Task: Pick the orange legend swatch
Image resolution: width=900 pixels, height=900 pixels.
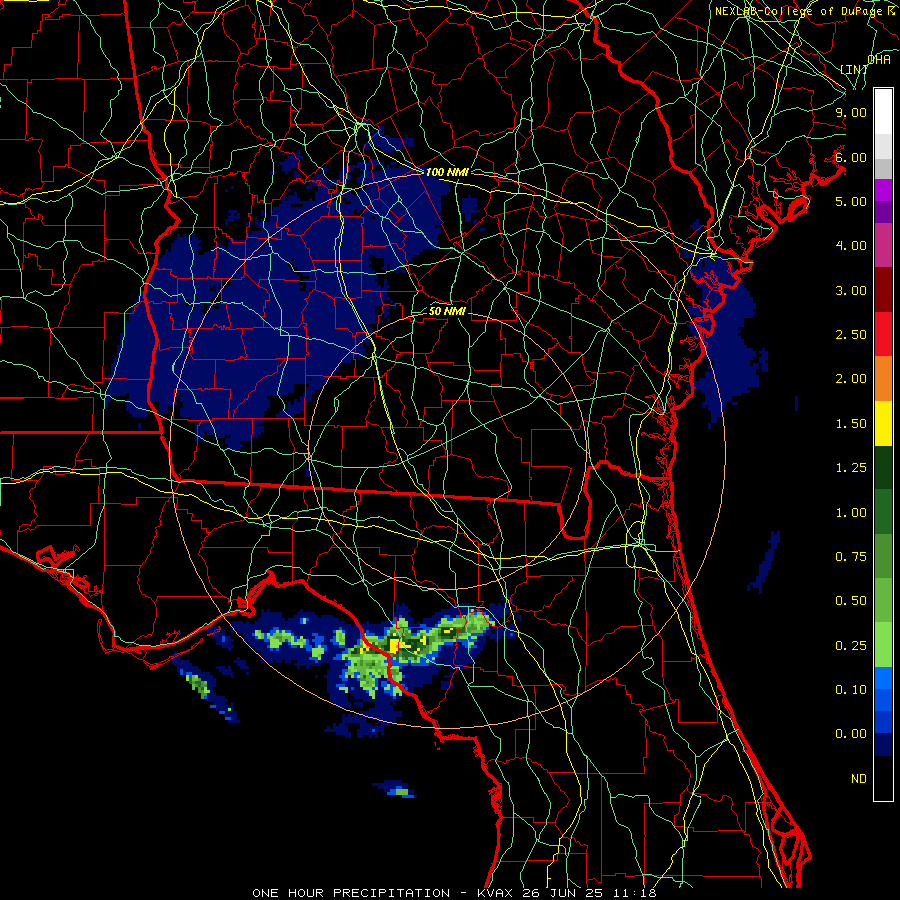Action: pyautogui.click(x=883, y=379)
